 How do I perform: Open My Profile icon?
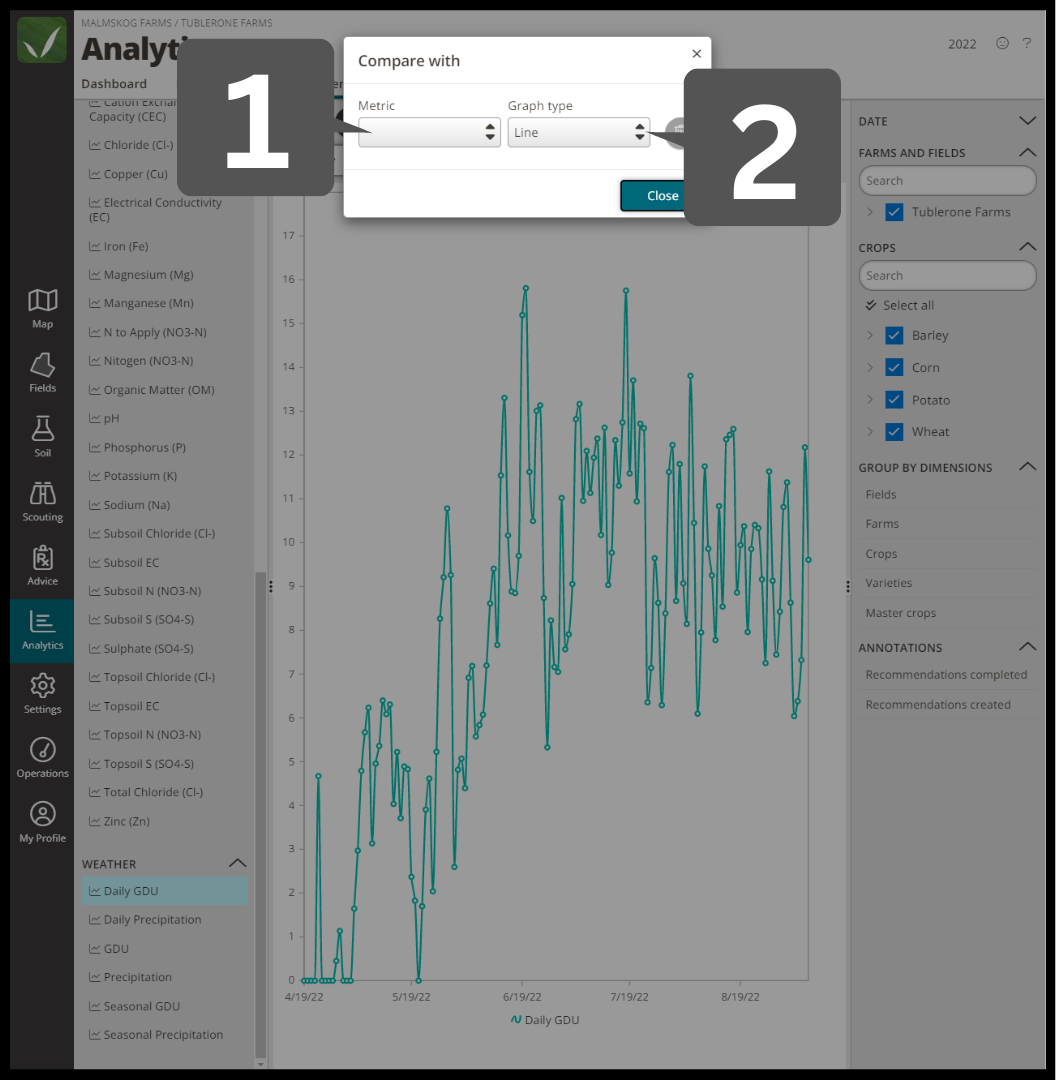pos(42,823)
